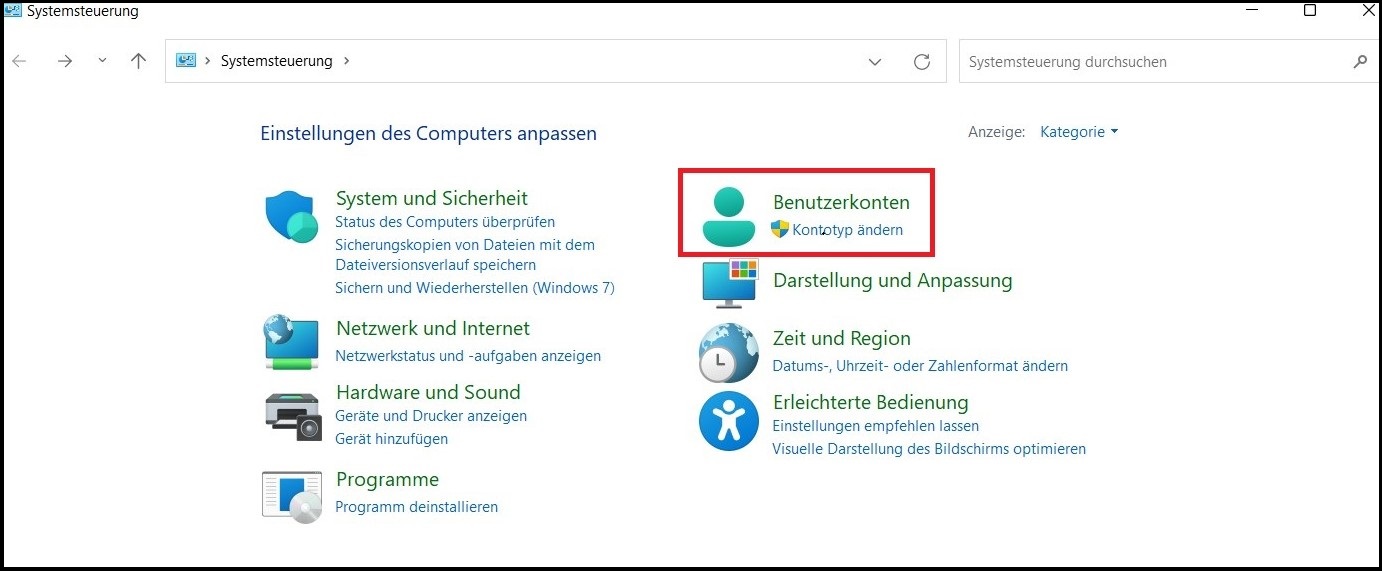The width and height of the screenshot is (1382, 571).
Task: Click the Benutzerkonten user avatar icon
Action: [x=729, y=216]
